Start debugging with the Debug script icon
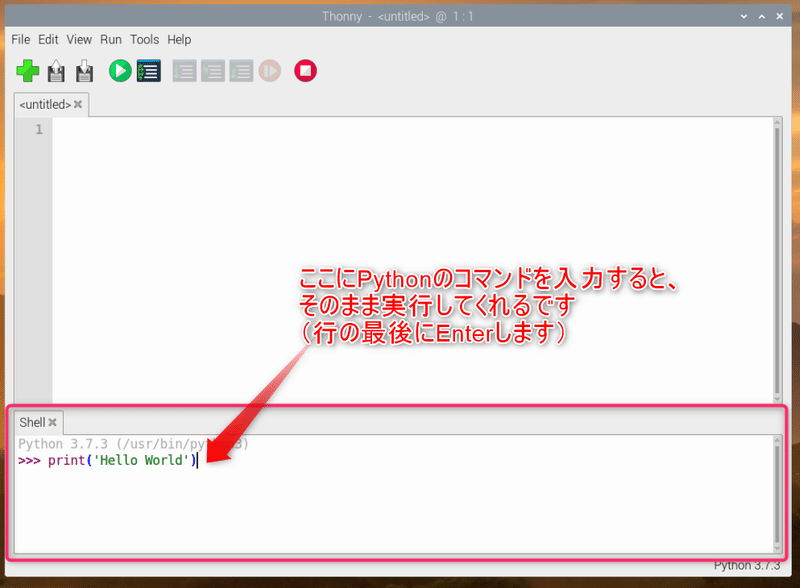Image resolution: width=800 pixels, height=588 pixels. 149,71
